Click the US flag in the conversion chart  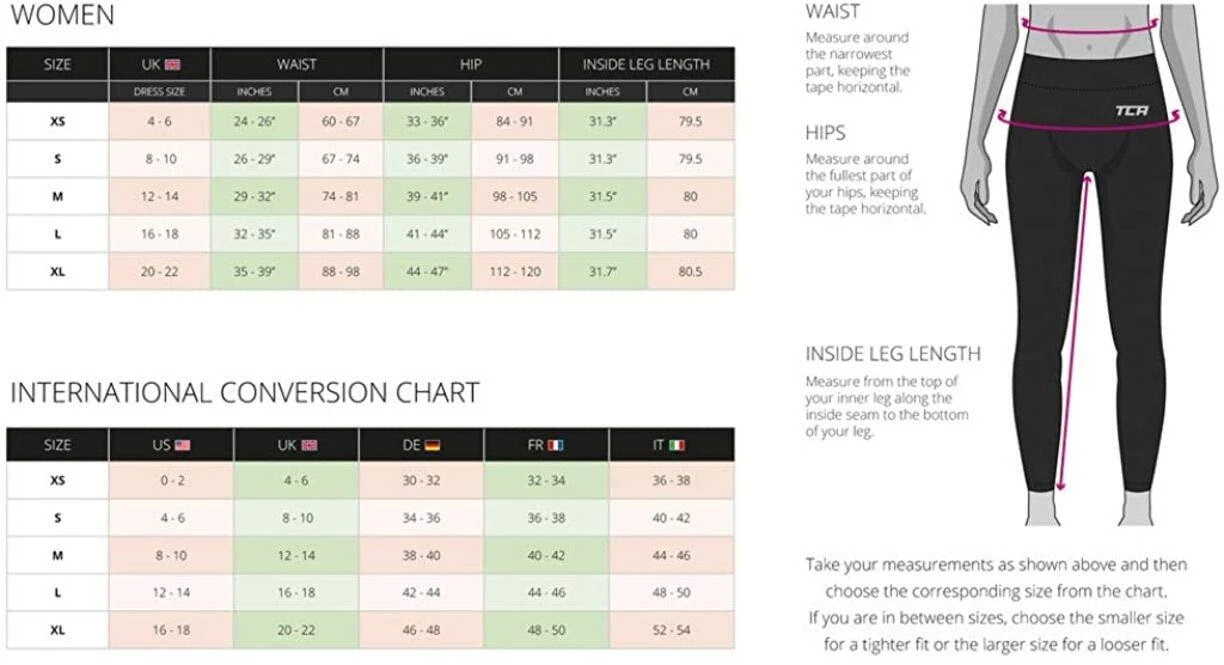(x=182, y=445)
